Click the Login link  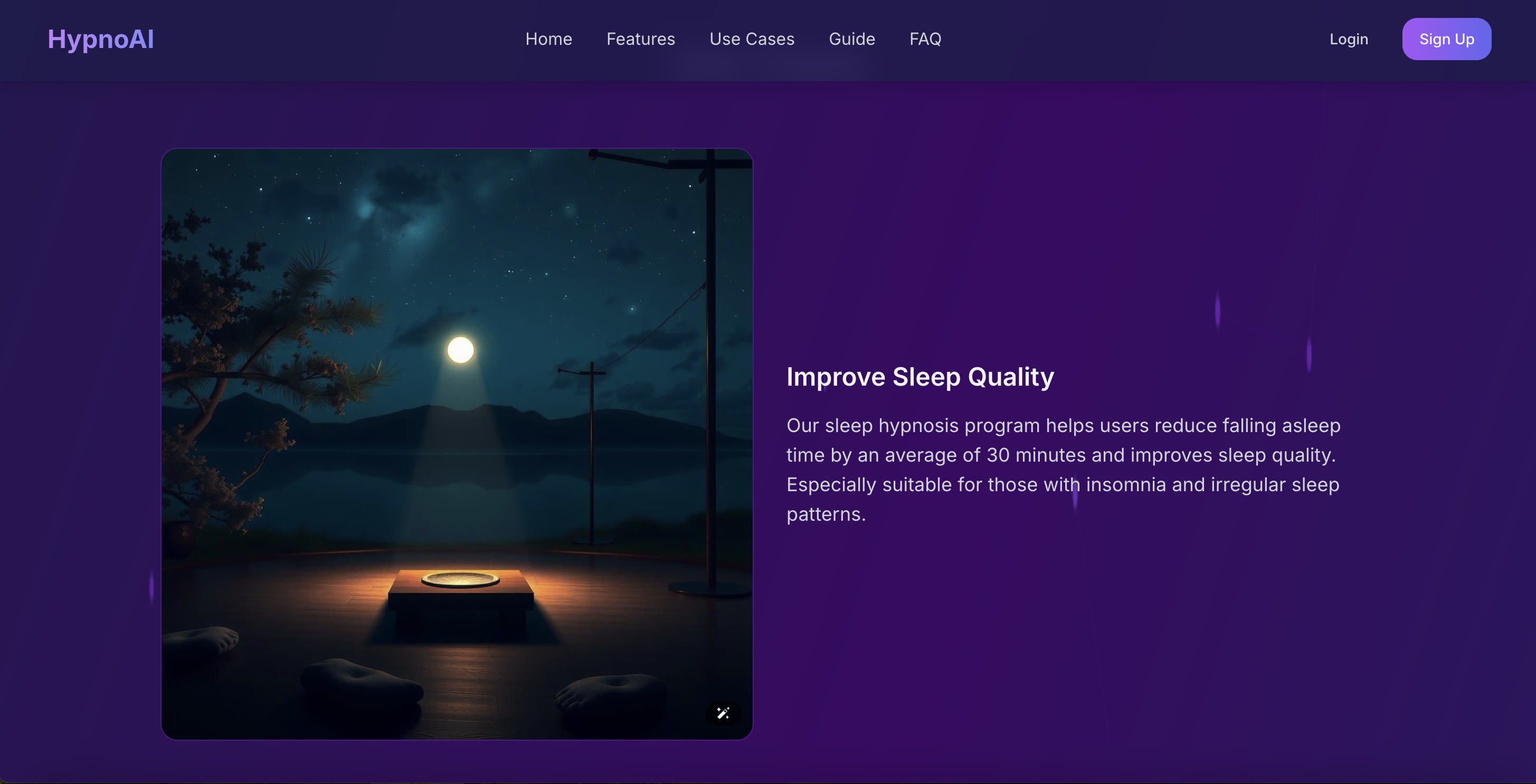click(1348, 40)
